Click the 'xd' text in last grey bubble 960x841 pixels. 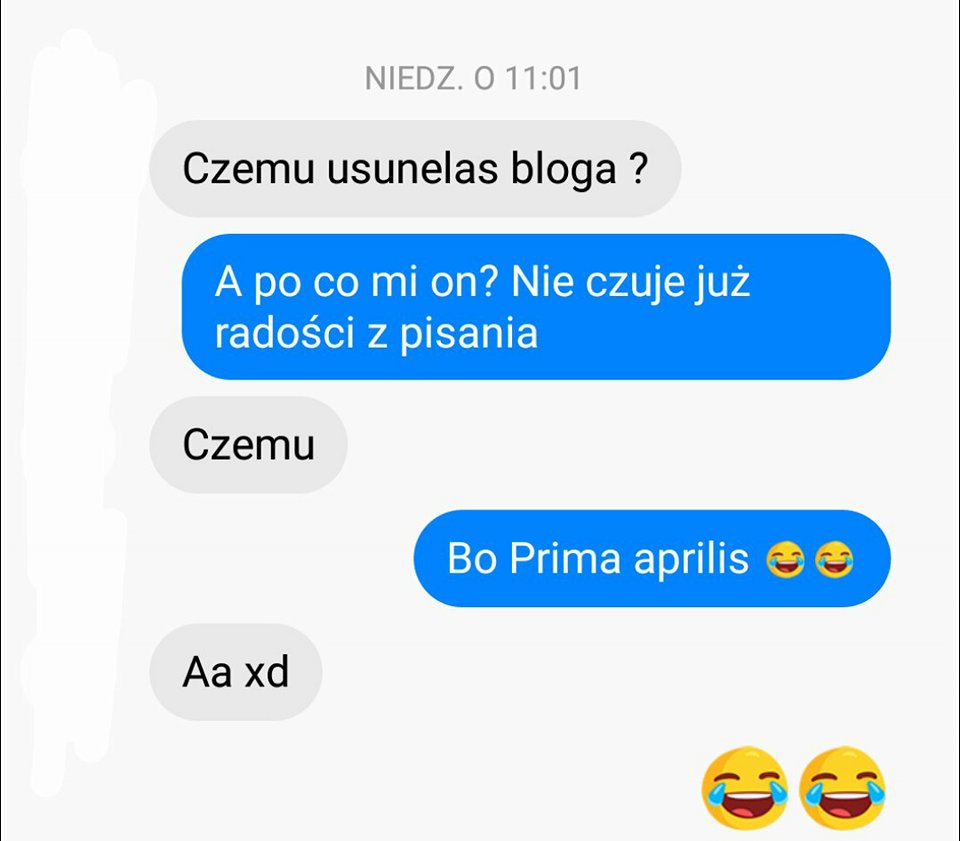266,672
